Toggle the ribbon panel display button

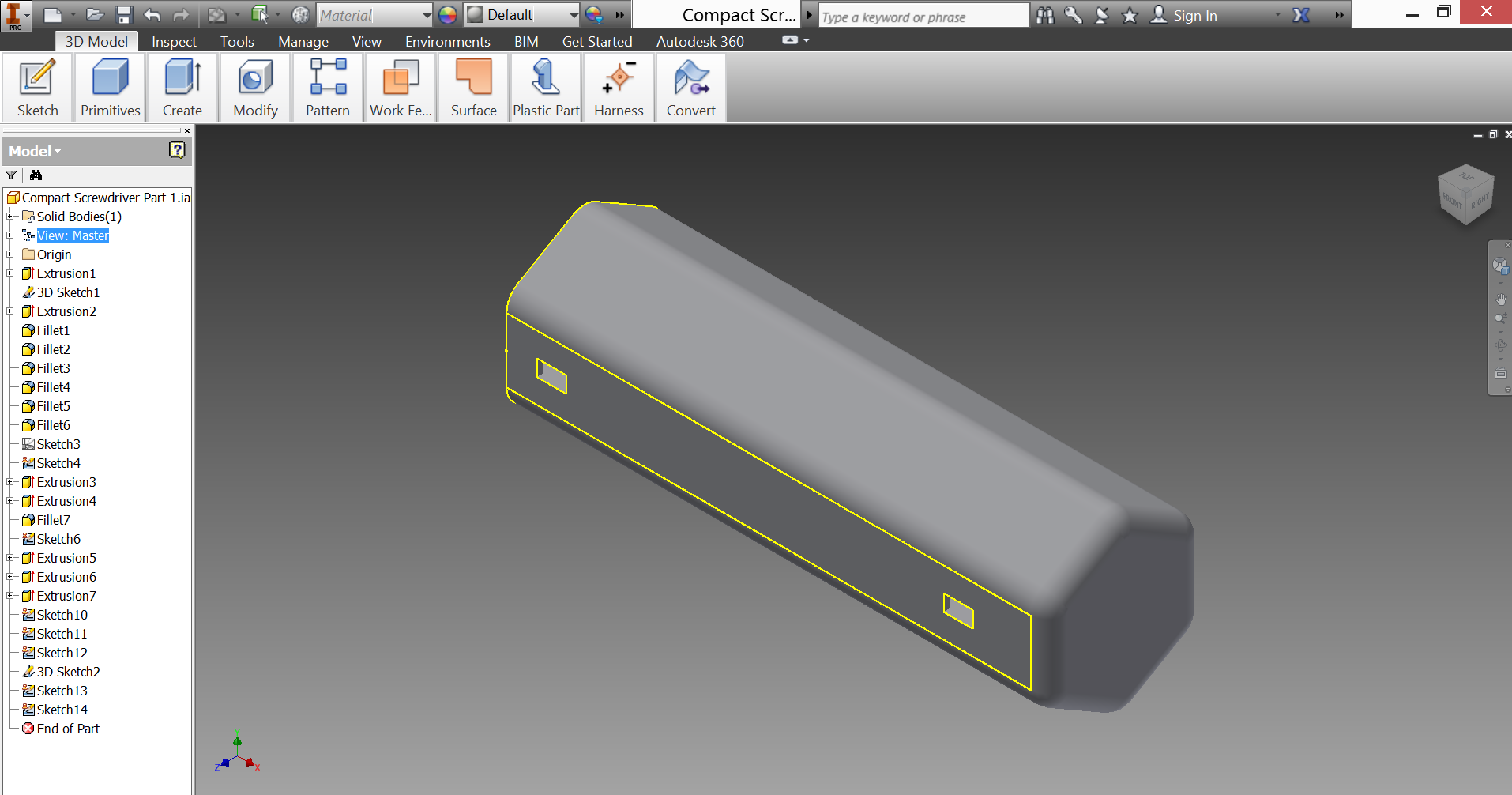coord(790,40)
